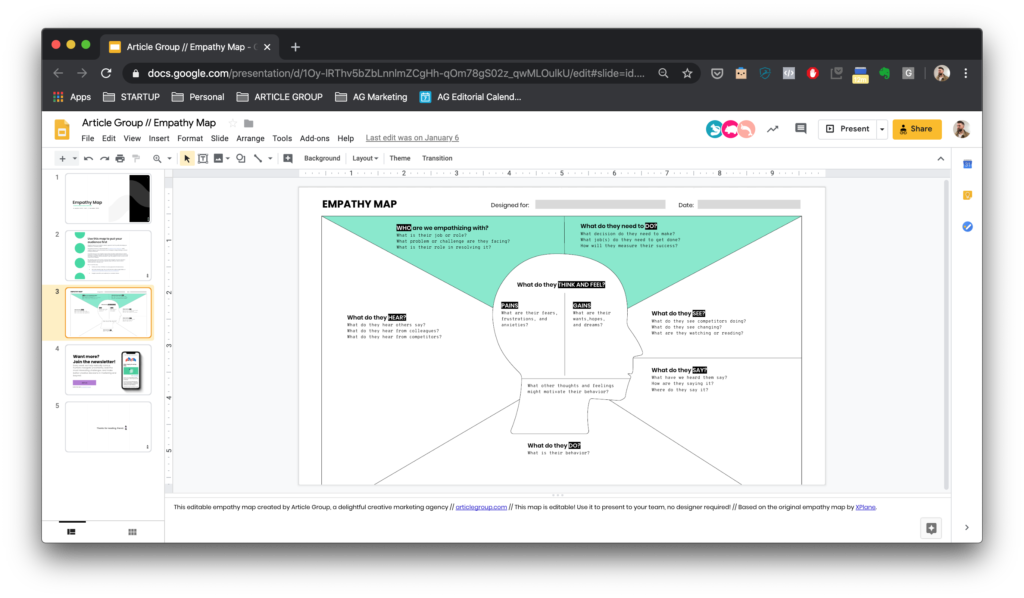
Task: Click the Pocket extension icon
Action: (717, 73)
